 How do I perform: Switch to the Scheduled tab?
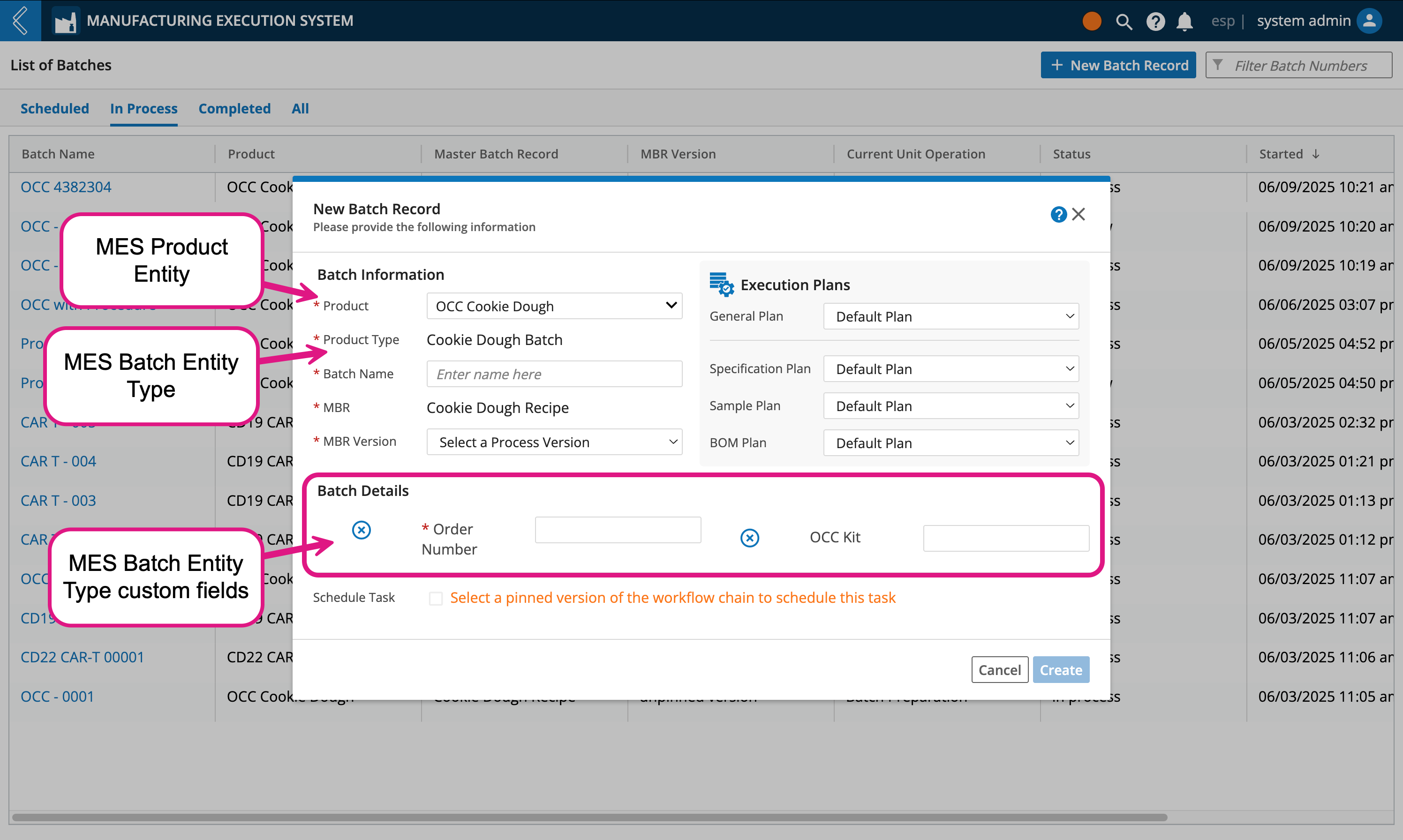coord(55,108)
